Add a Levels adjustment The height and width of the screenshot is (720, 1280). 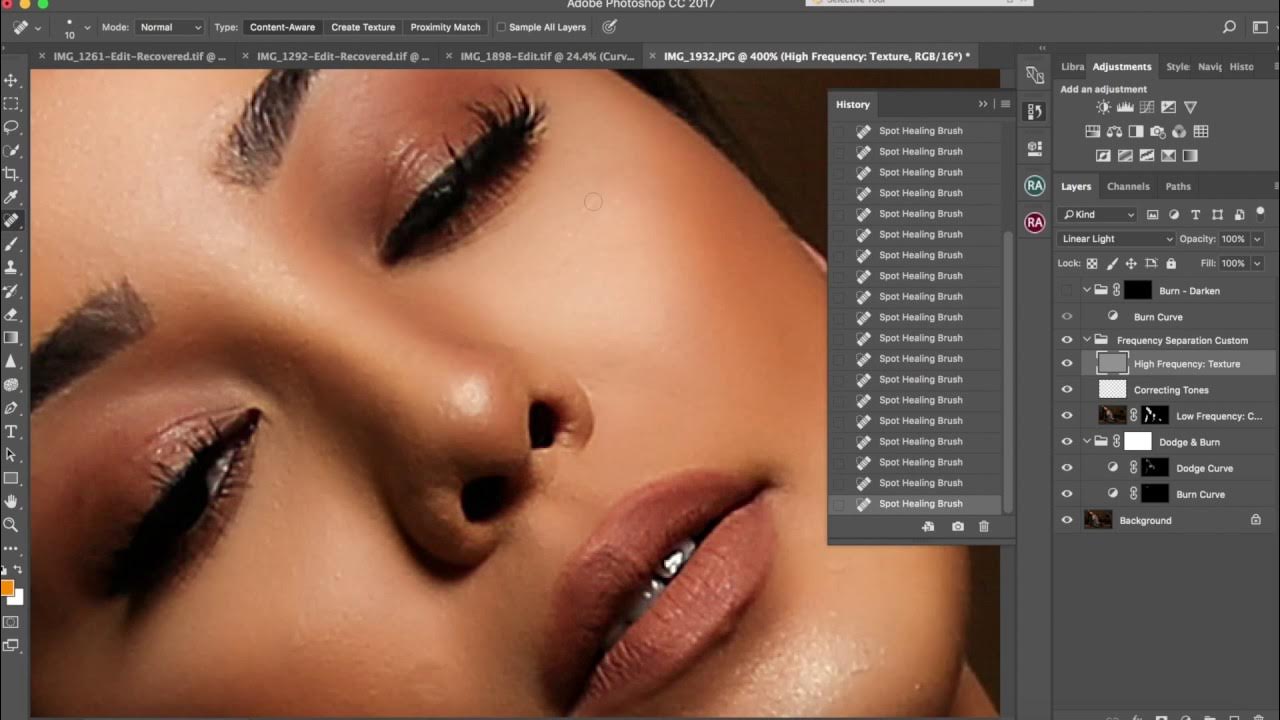pyautogui.click(x=1124, y=107)
